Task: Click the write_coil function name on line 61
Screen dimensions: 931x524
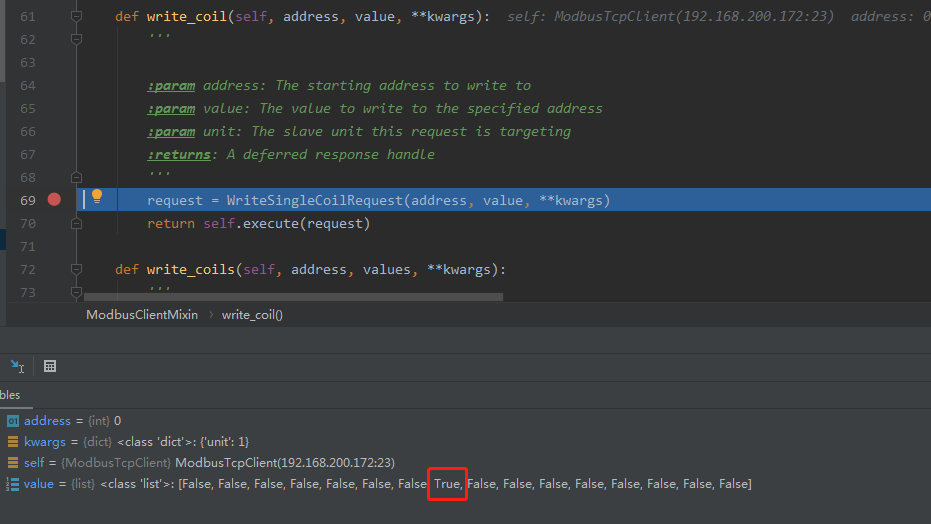Action: (186, 17)
